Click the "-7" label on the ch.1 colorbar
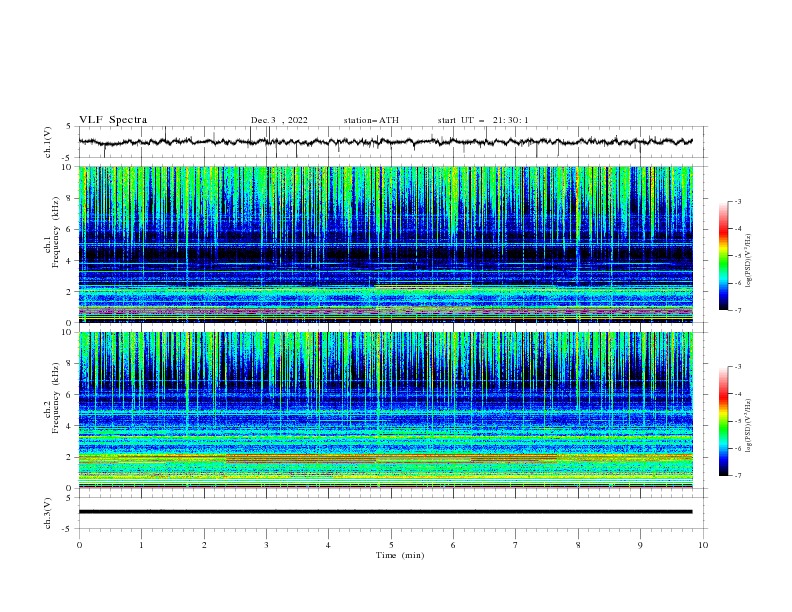Screen dimensions: 792x612 (x=737, y=310)
